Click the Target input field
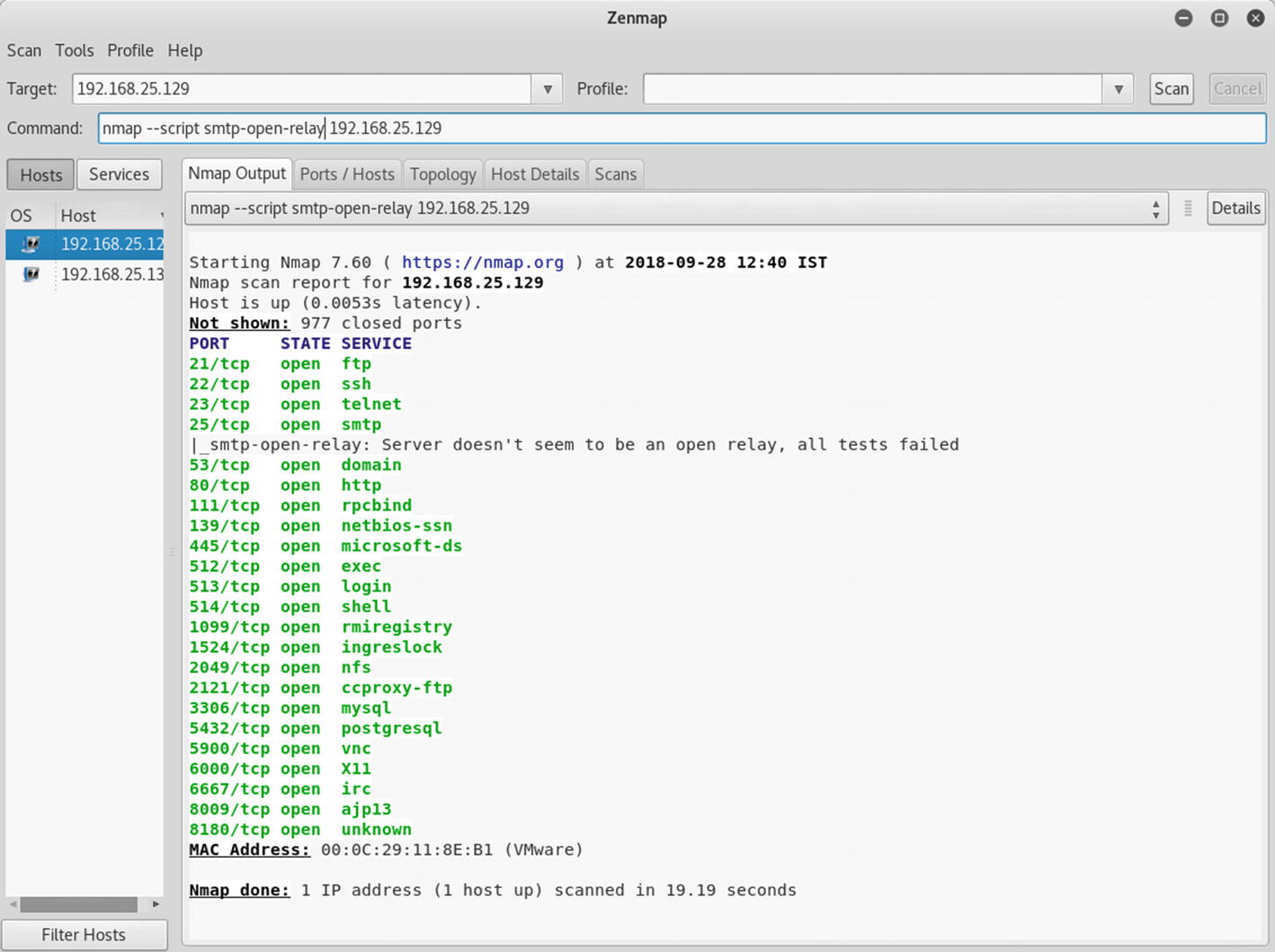 (x=302, y=89)
